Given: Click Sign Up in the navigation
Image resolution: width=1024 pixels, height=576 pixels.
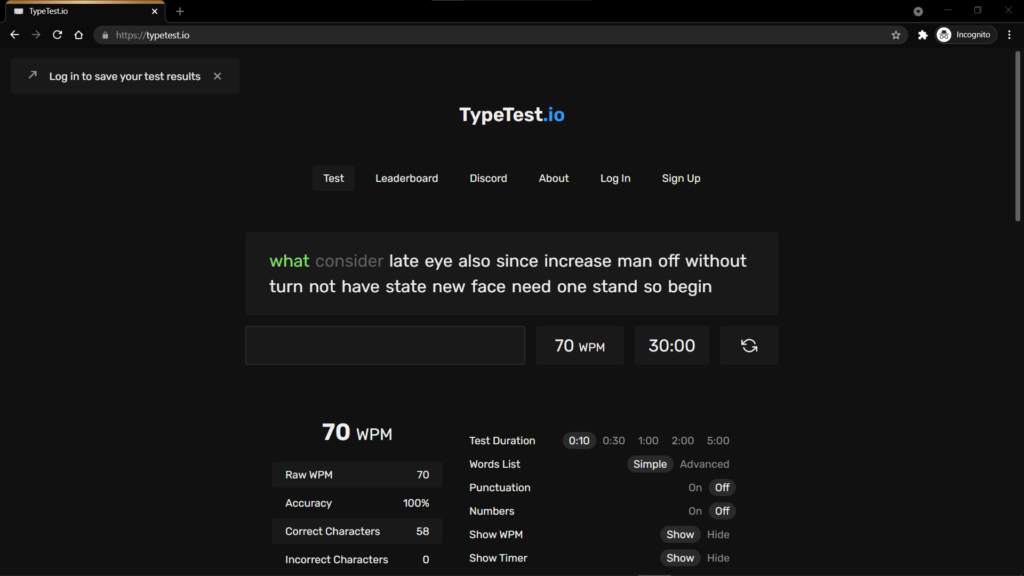Looking at the screenshot, I should coord(680,178).
